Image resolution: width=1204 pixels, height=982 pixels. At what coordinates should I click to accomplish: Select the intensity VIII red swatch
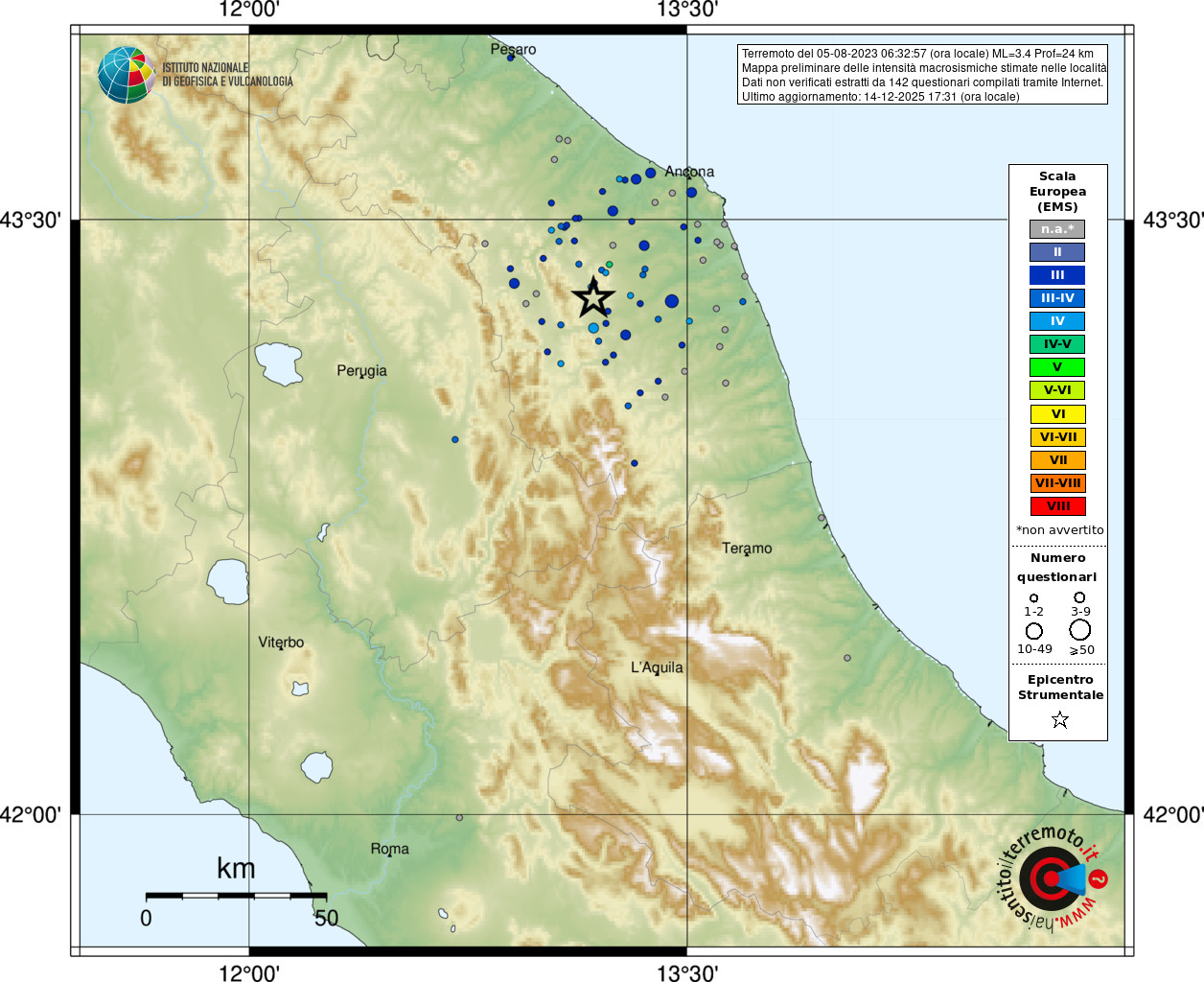tap(1057, 506)
